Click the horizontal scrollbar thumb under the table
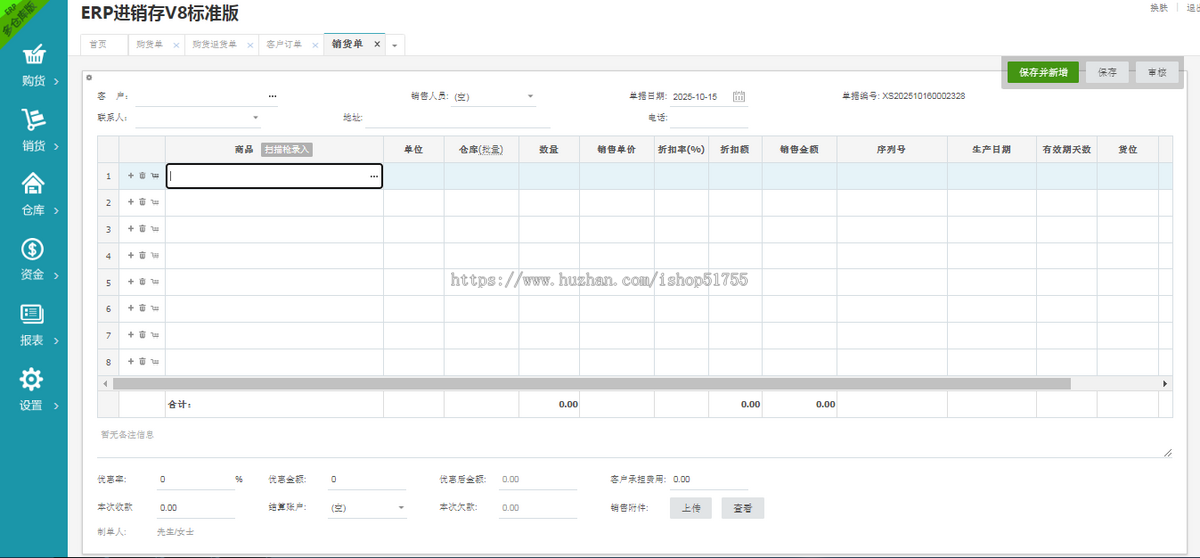Screen dimensions: 1200x558 (x=591, y=384)
